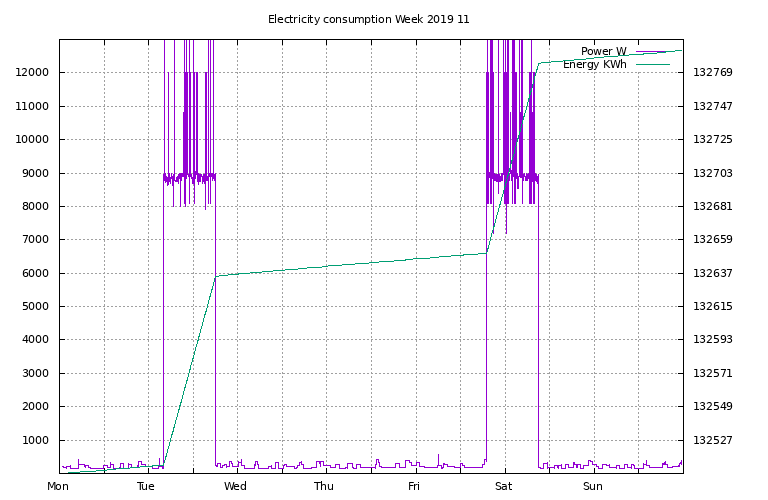This screenshot has height=500, width=768.
Task: Click the 132769 right axis value
Action: (713, 72)
